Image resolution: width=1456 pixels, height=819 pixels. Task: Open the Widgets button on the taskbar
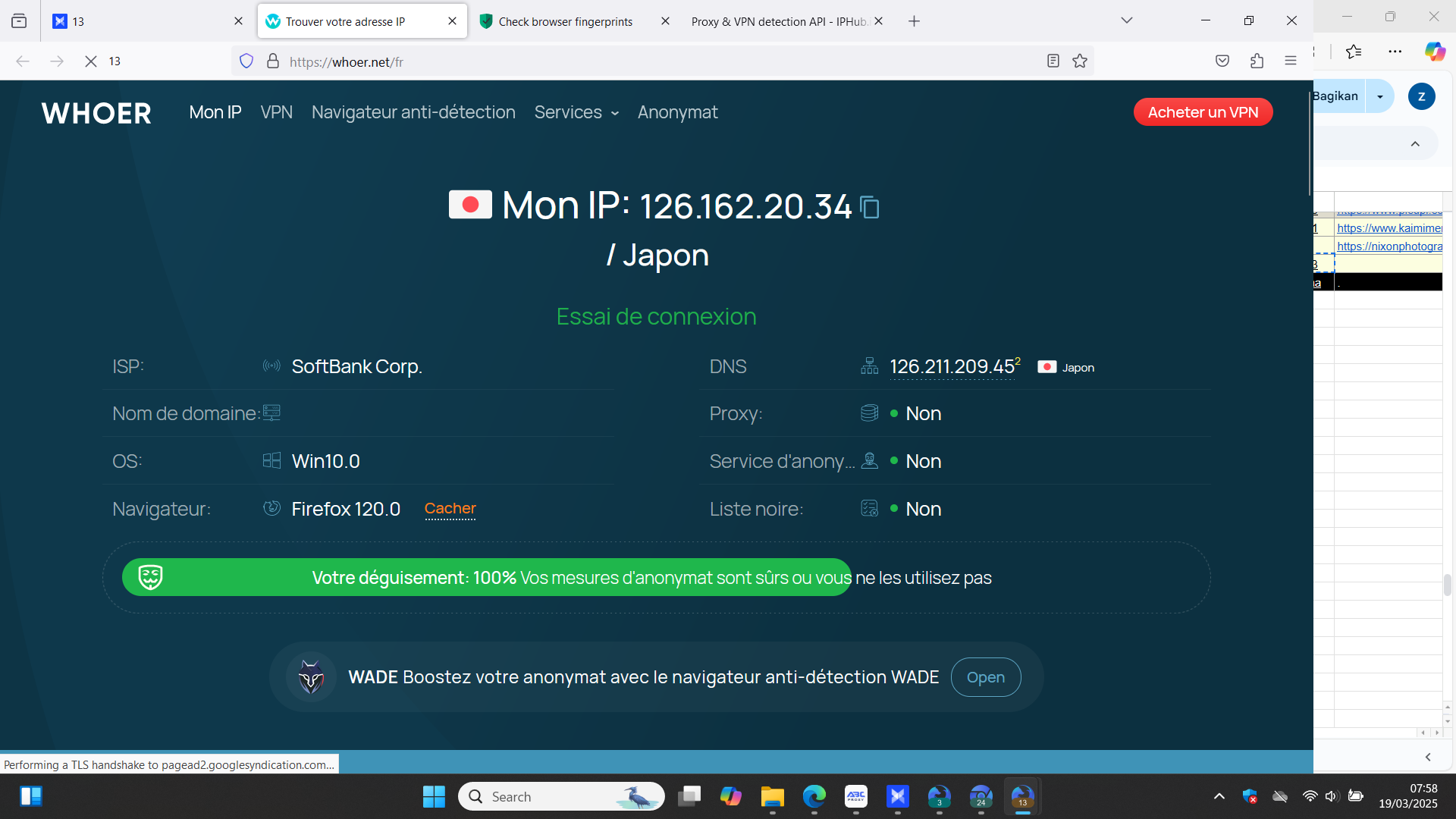click(x=30, y=796)
